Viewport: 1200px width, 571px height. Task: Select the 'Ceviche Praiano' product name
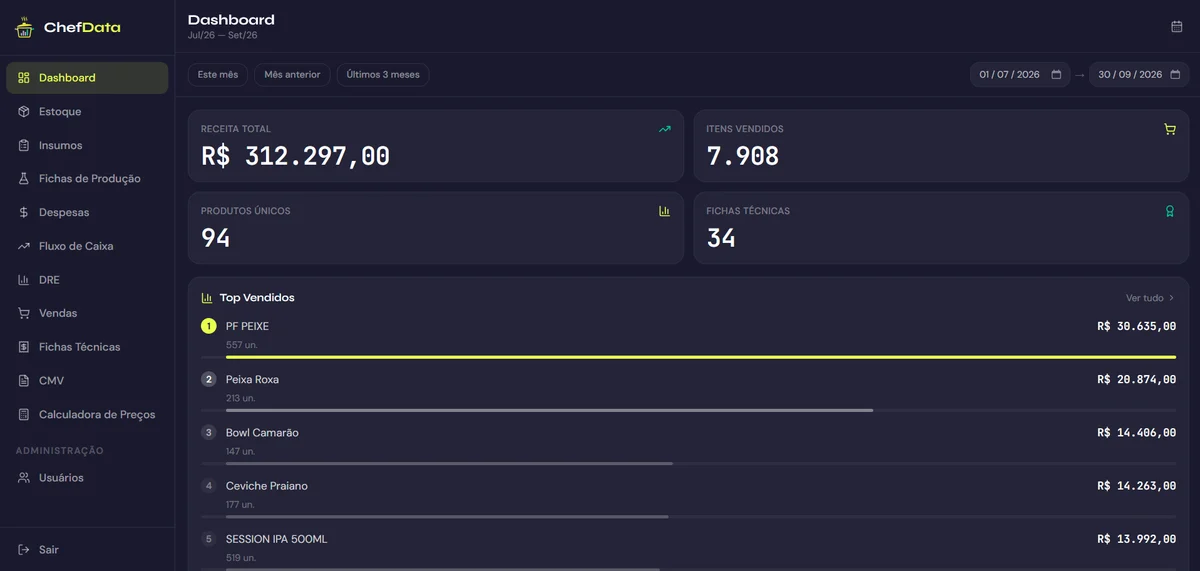pos(267,486)
